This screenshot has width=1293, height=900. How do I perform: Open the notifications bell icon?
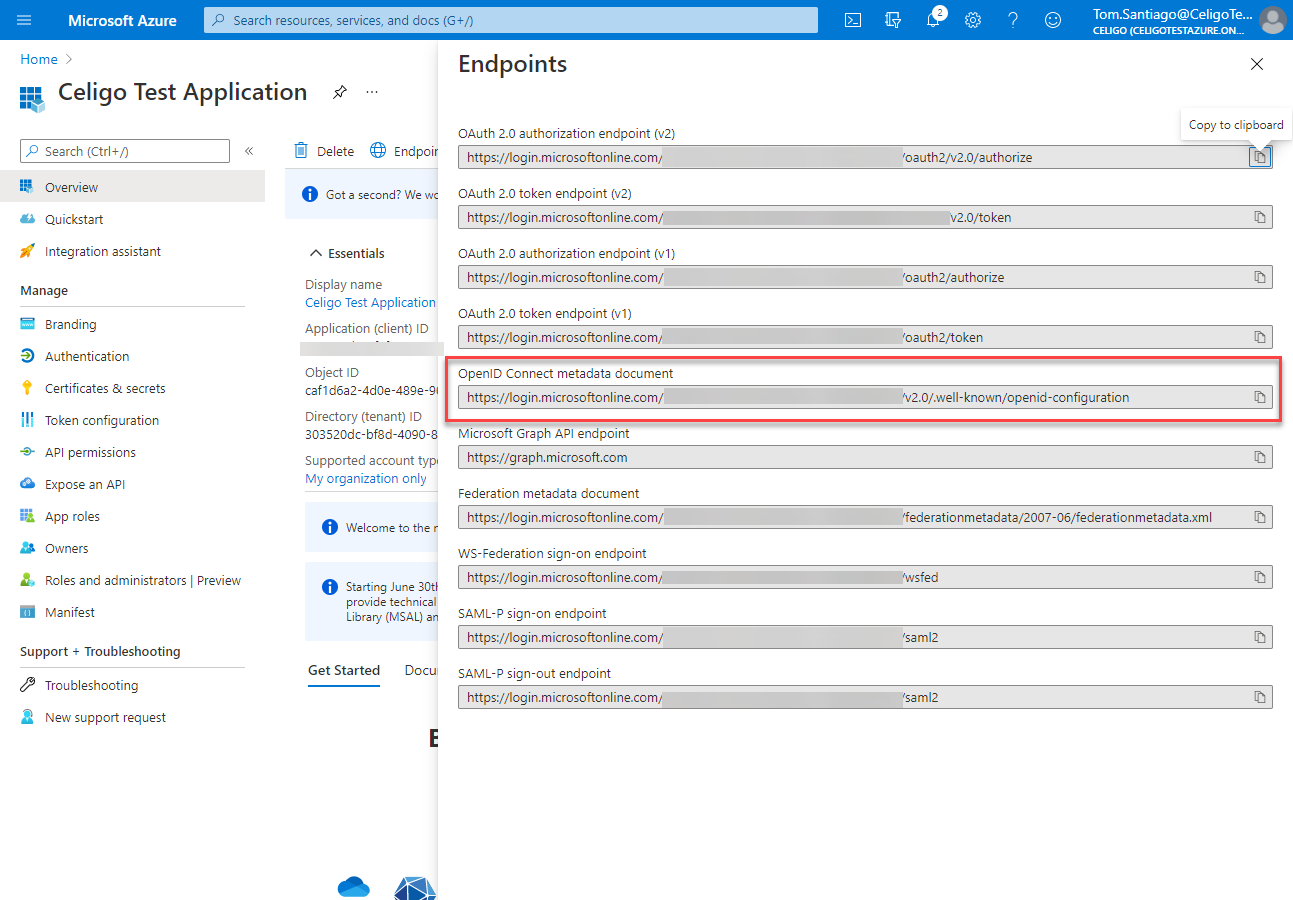[933, 20]
